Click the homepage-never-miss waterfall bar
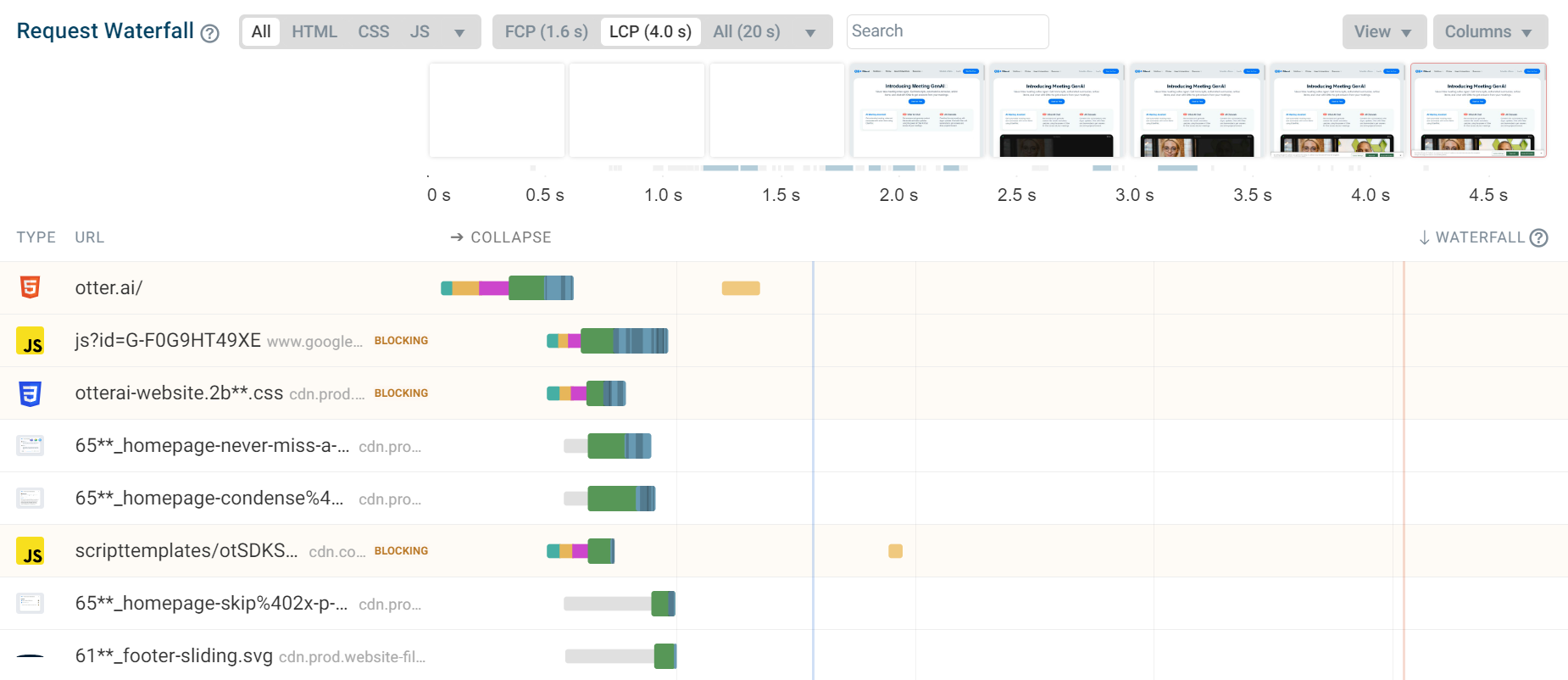 608,446
